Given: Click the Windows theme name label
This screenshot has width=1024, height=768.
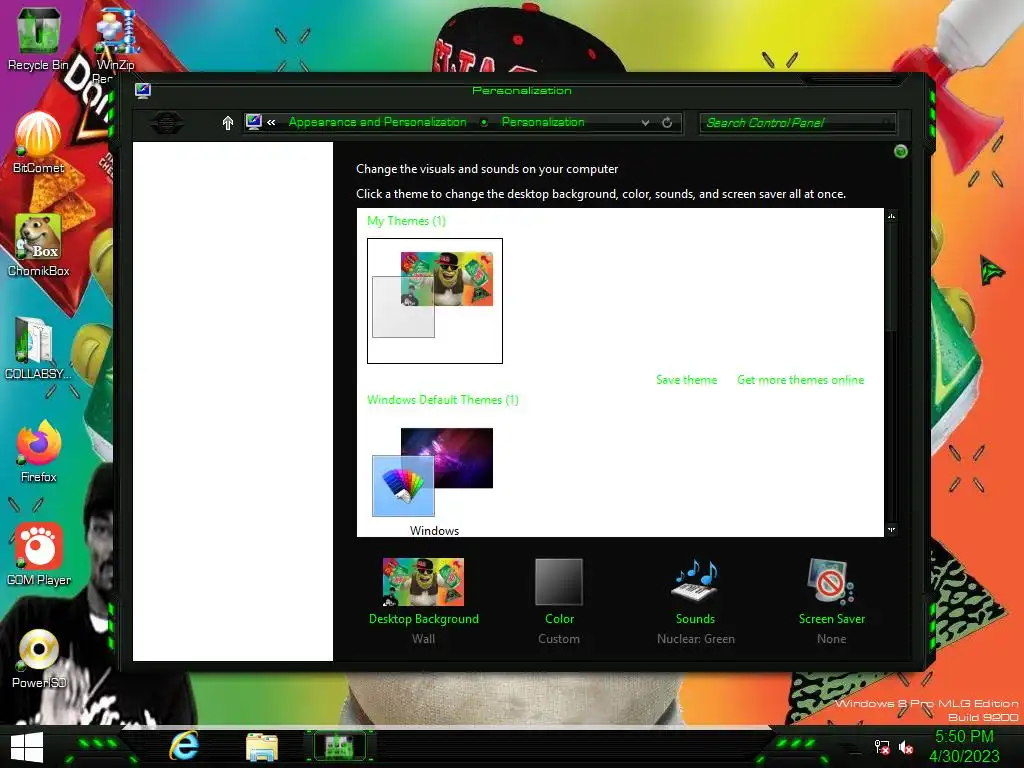Looking at the screenshot, I should (x=434, y=530).
